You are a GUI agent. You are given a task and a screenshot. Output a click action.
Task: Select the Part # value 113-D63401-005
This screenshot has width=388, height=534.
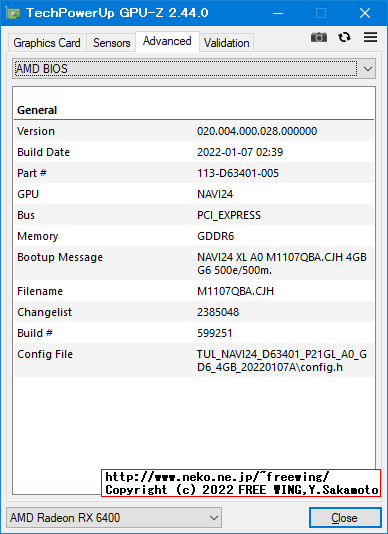(238, 173)
